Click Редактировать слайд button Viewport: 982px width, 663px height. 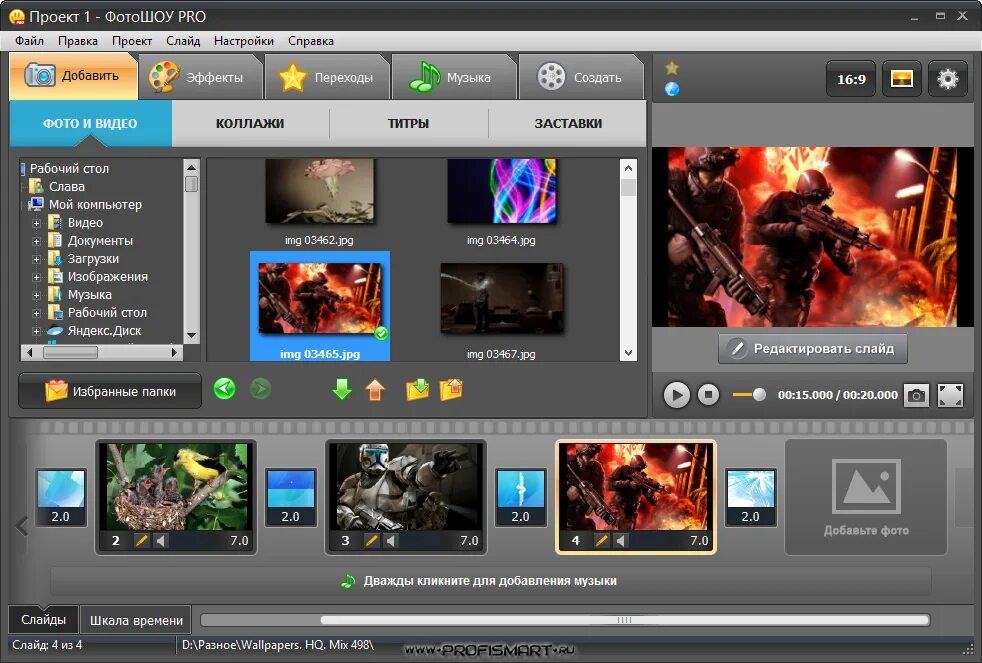click(812, 349)
